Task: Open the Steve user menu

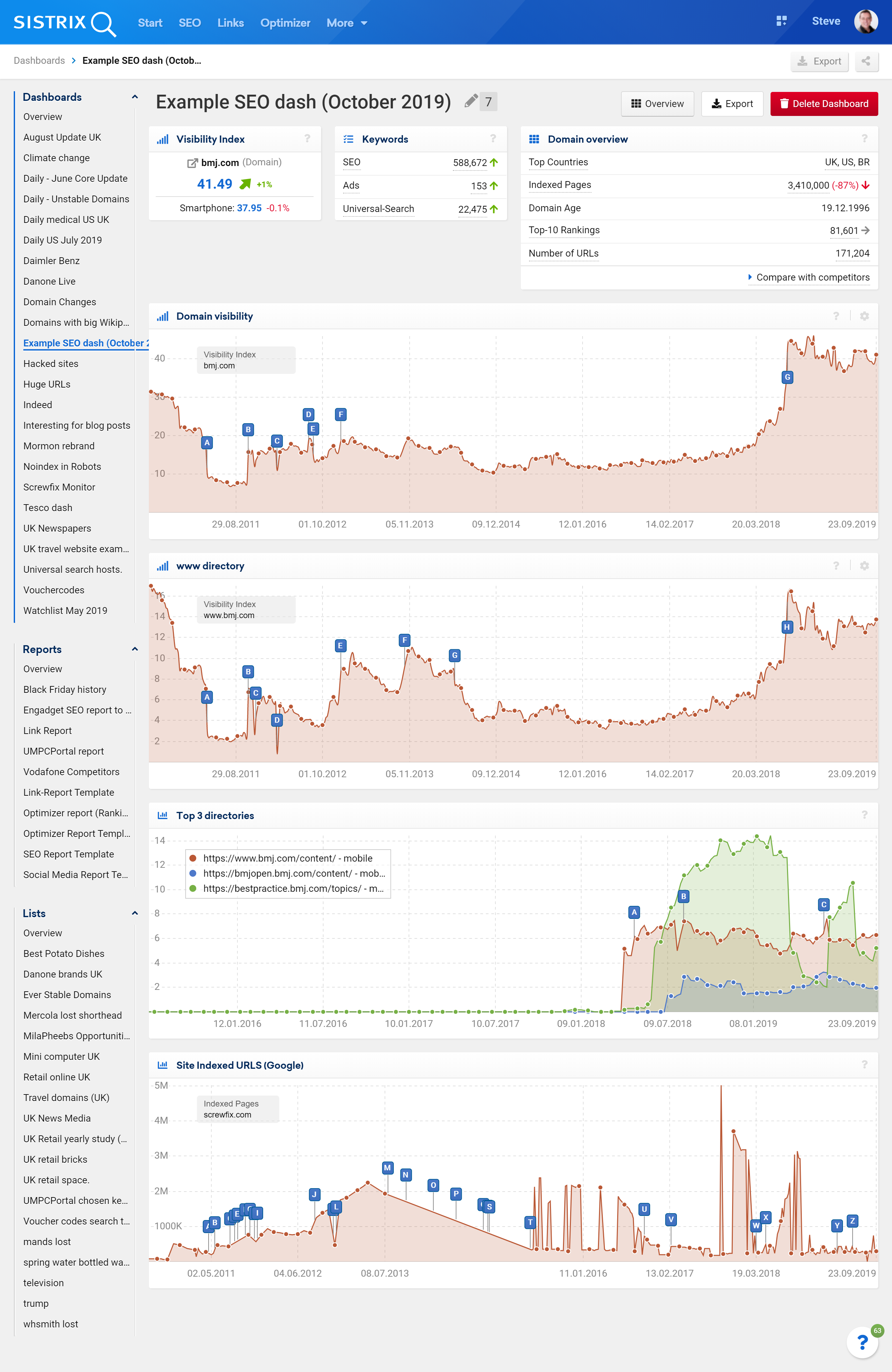Action: tap(826, 21)
